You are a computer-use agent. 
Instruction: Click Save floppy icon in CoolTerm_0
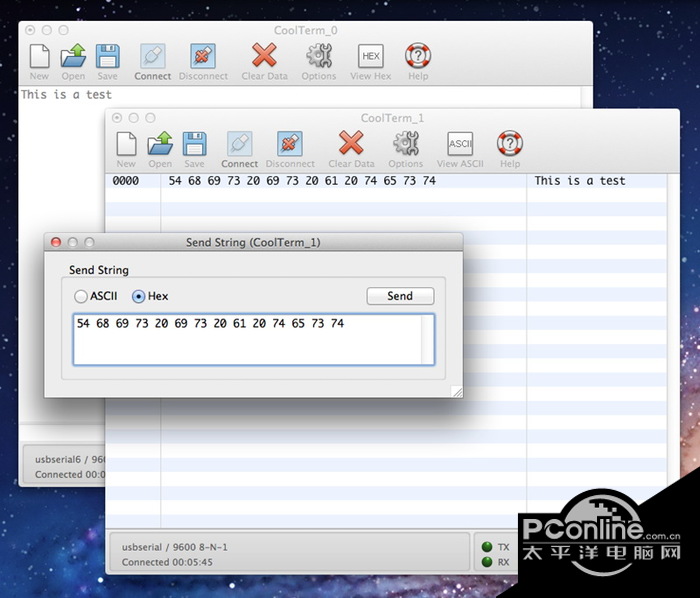[108, 56]
